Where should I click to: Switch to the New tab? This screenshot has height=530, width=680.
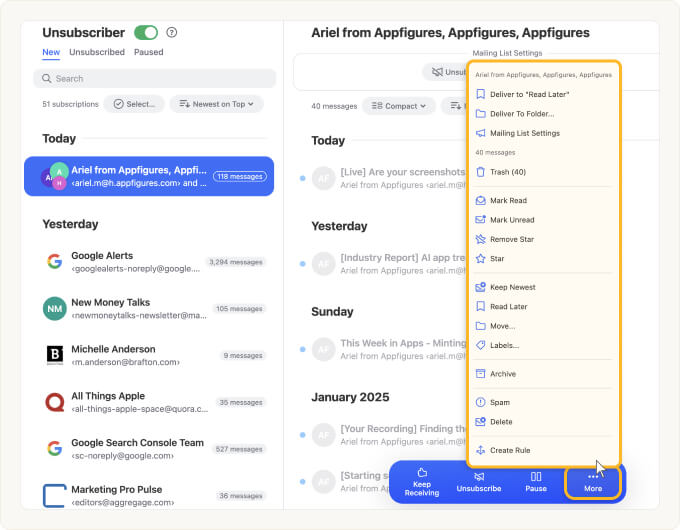pos(51,52)
